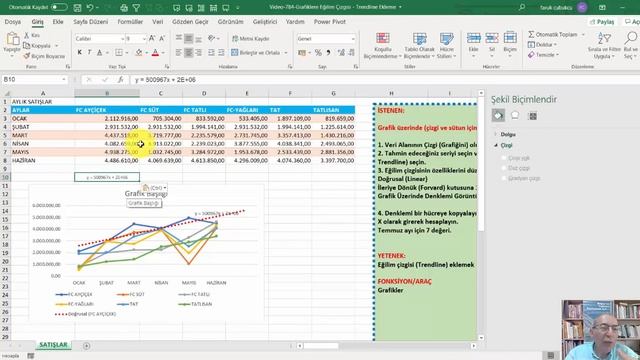The width and height of the screenshot is (640, 360).
Task: Click the fill color bucket
Action: [x=139, y=52]
